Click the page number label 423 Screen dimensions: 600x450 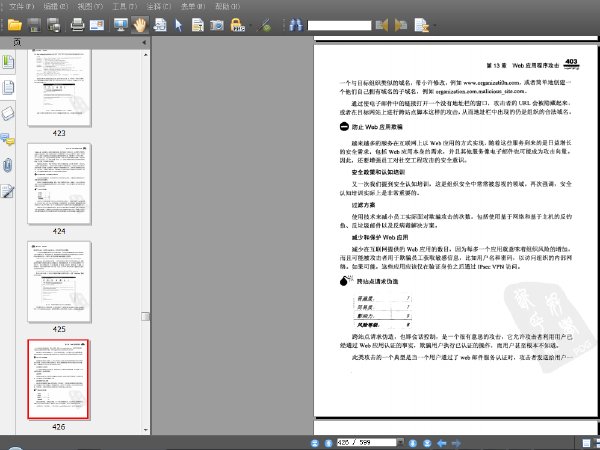59,133
